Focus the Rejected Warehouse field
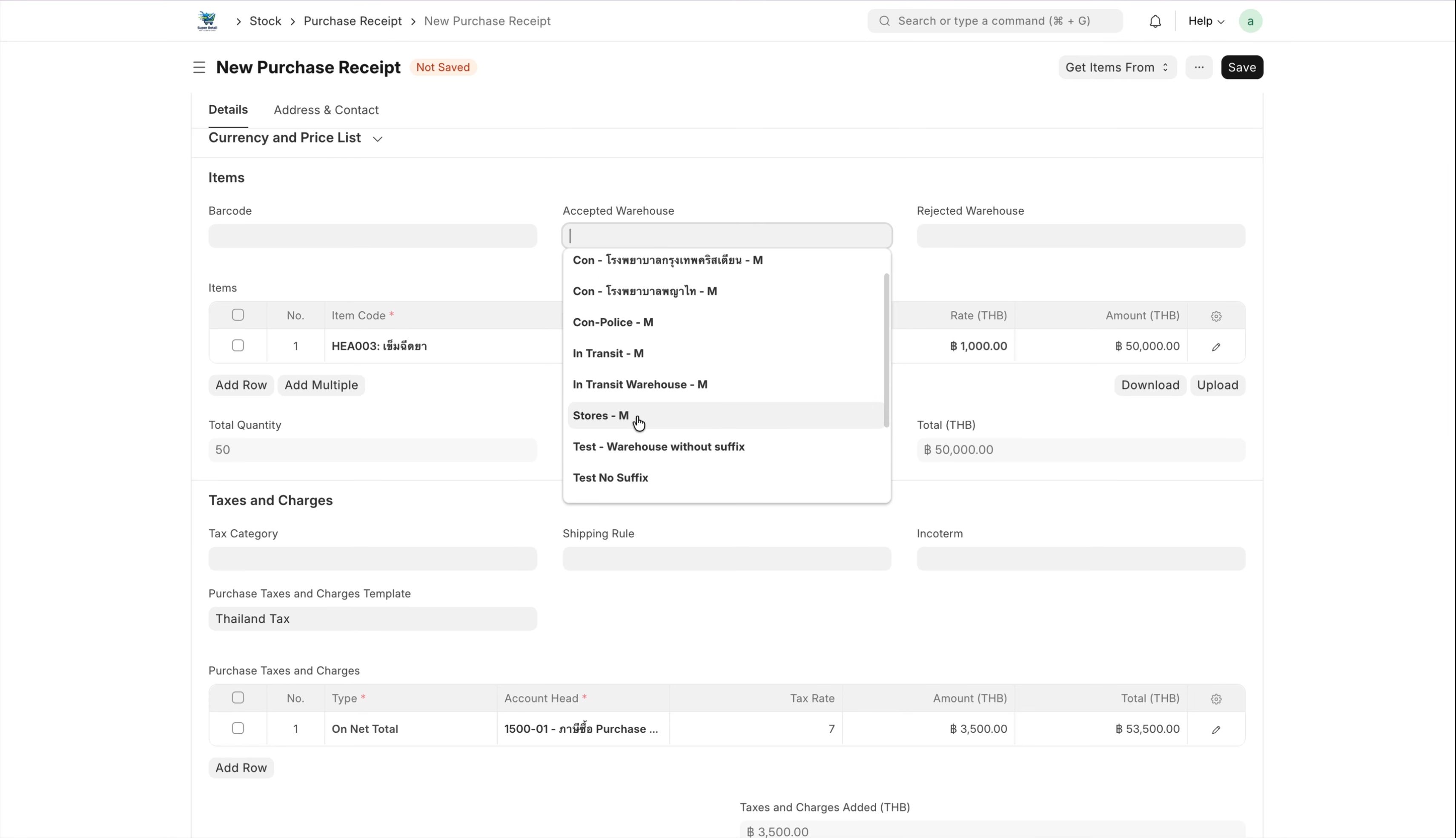This screenshot has height=838, width=1456. 1081,236
